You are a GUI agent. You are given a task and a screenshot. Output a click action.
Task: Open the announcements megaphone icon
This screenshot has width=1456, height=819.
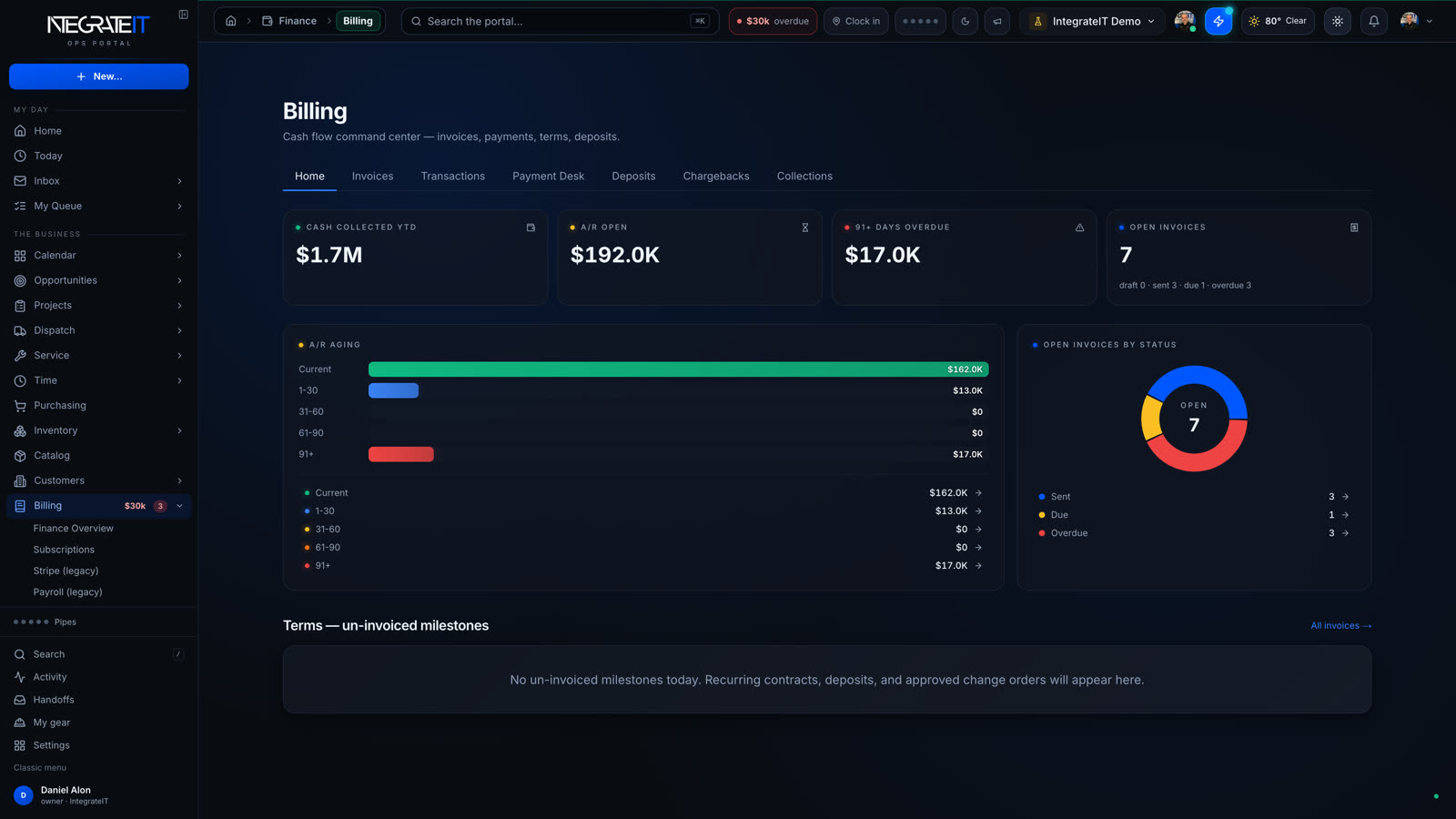click(x=997, y=21)
